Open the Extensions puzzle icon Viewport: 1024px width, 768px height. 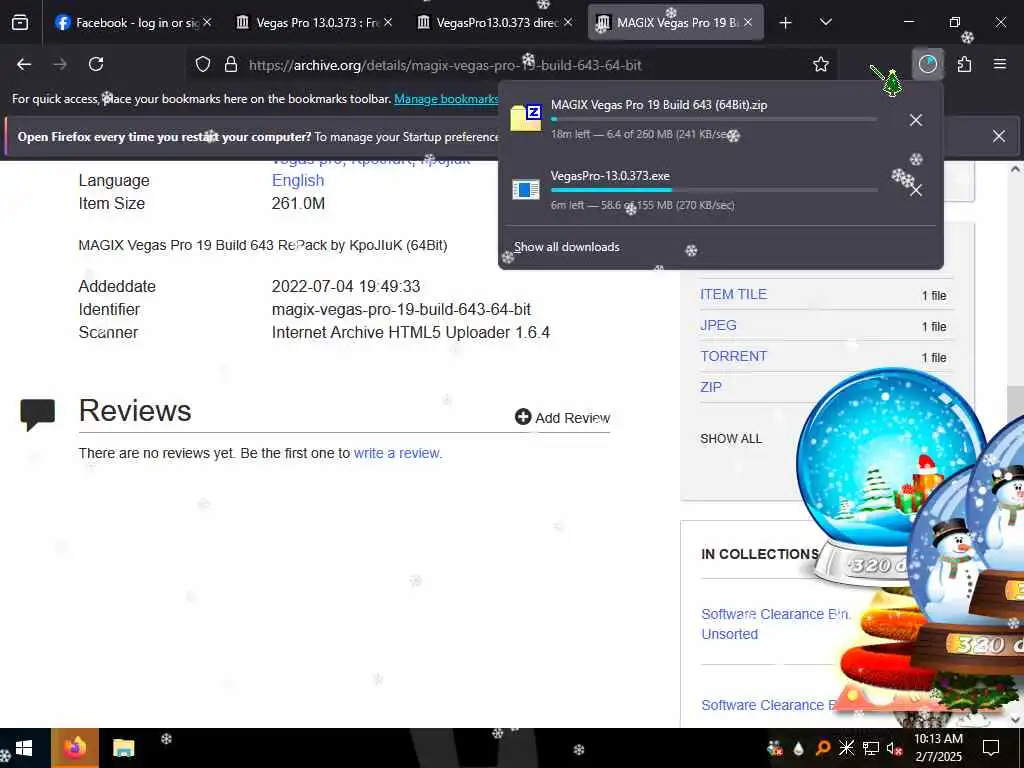[x=964, y=64]
